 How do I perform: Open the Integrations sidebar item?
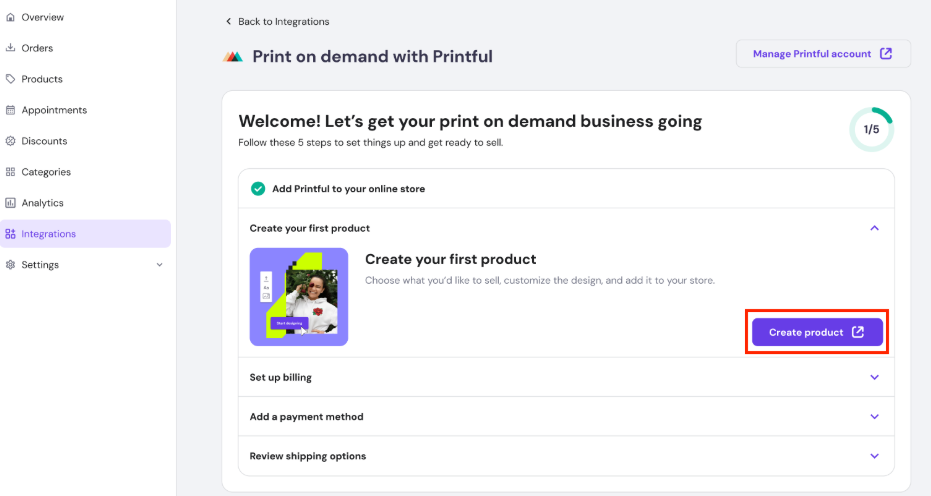click(48, 234)
